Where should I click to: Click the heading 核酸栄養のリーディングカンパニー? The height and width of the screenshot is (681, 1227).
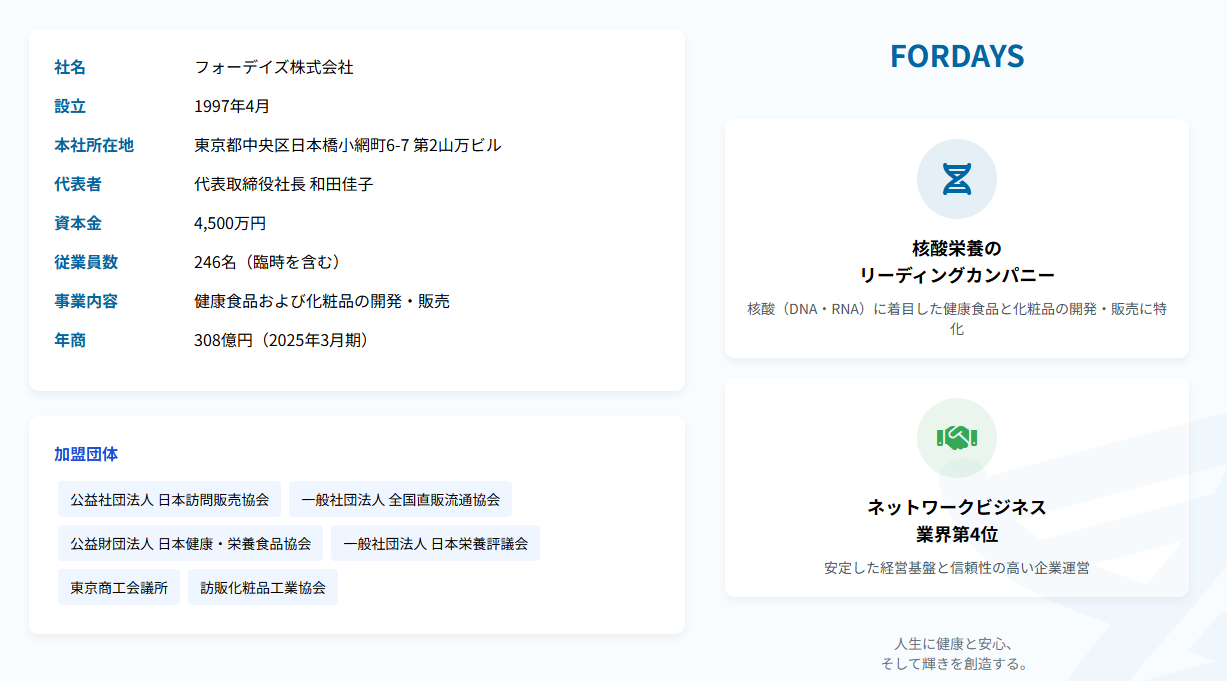[957, 261]
